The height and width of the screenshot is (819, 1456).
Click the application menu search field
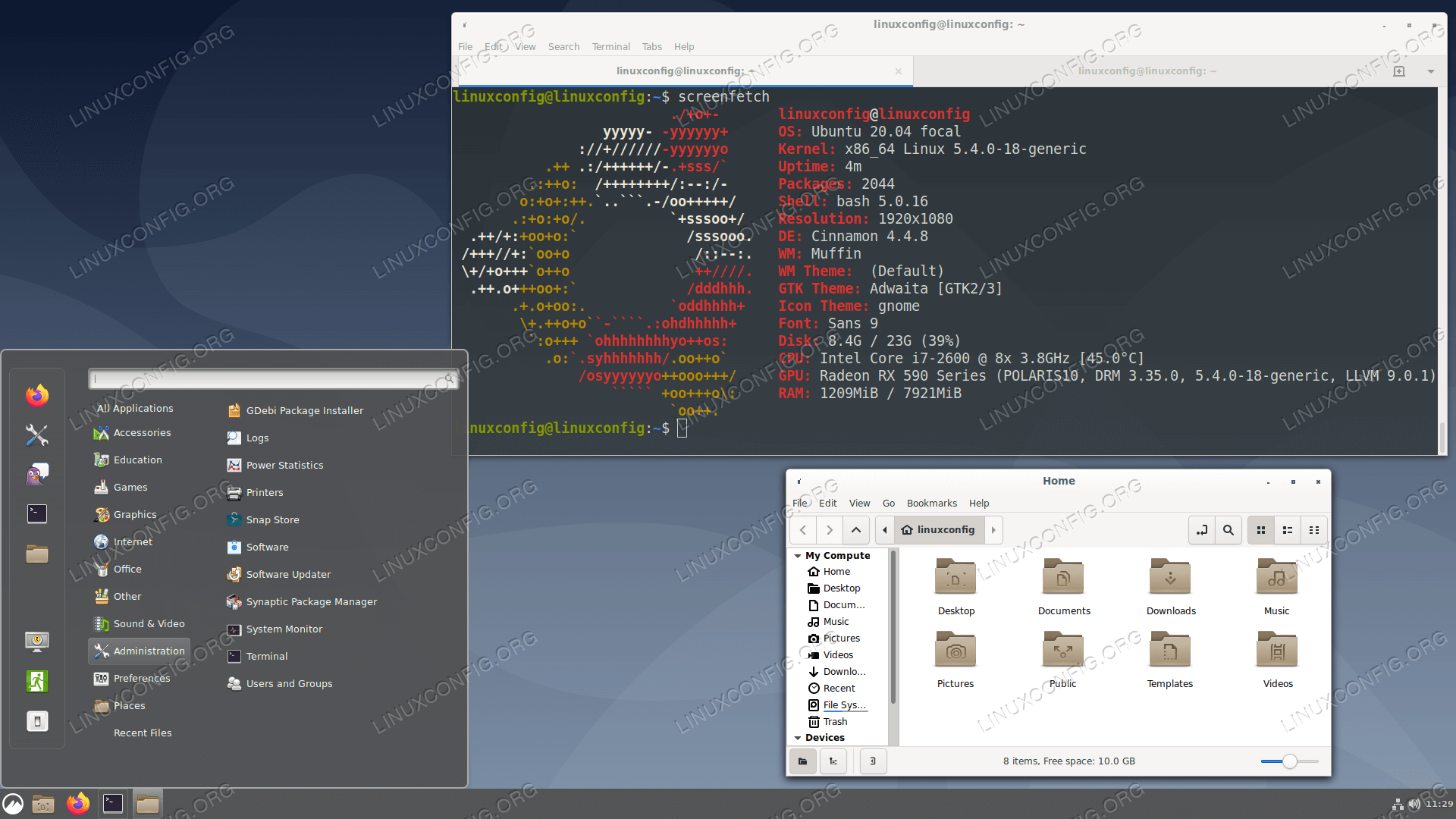click(273, 378)
